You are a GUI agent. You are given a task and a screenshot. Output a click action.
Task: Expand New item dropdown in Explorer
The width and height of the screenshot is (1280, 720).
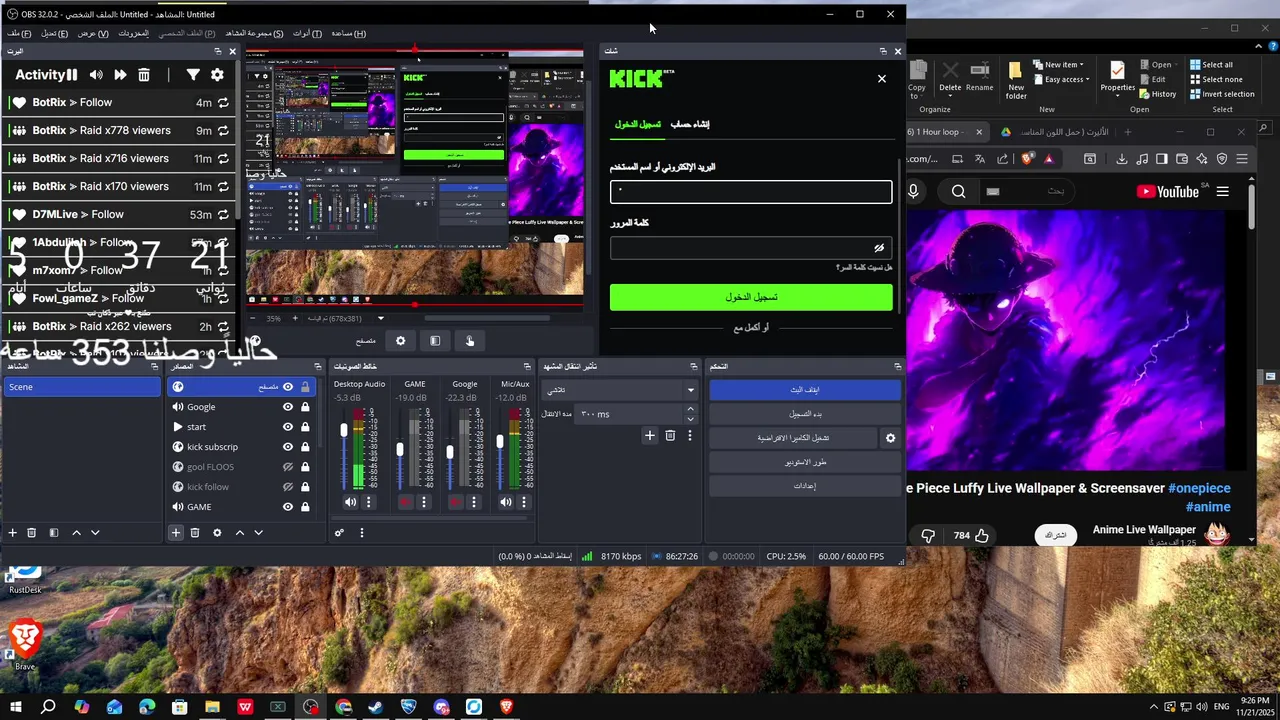coord(1061,65)
